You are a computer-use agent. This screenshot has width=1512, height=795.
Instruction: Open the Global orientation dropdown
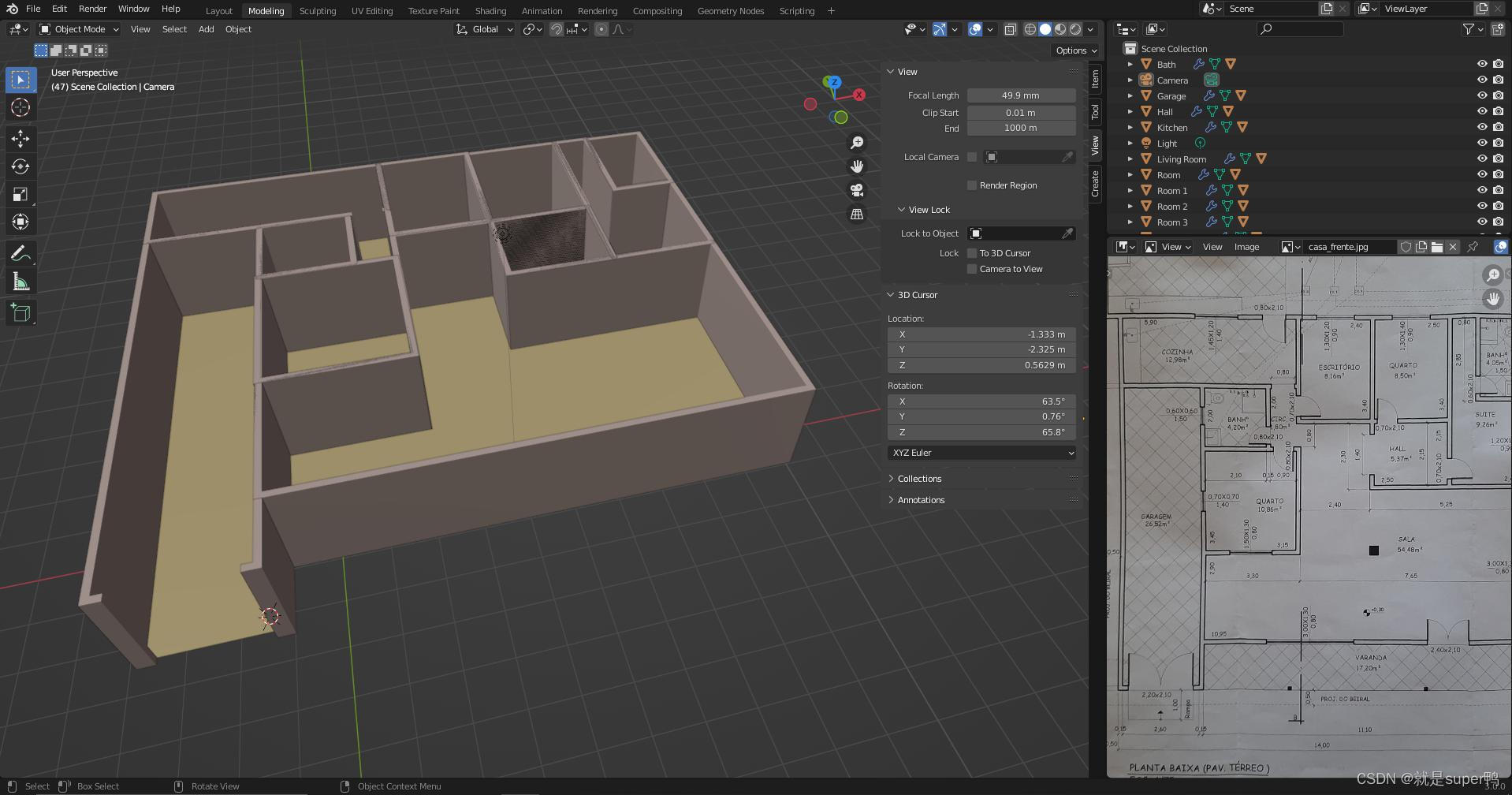tap(484, 29)
